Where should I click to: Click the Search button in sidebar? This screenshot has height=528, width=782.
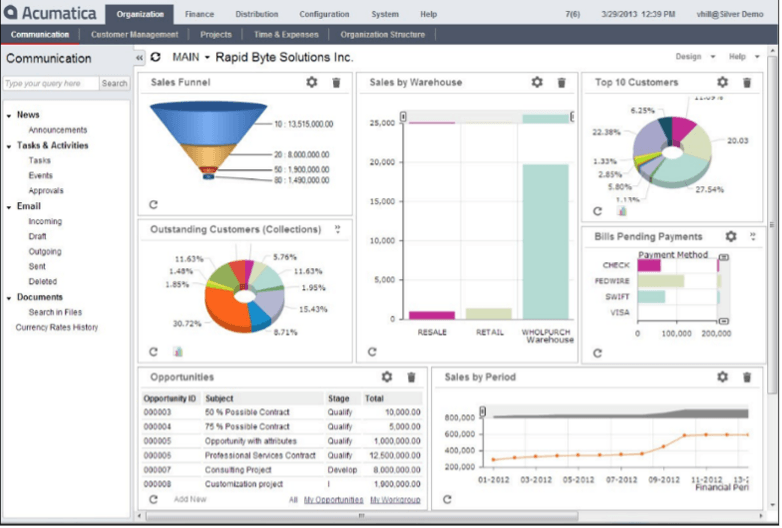(114, 83)
